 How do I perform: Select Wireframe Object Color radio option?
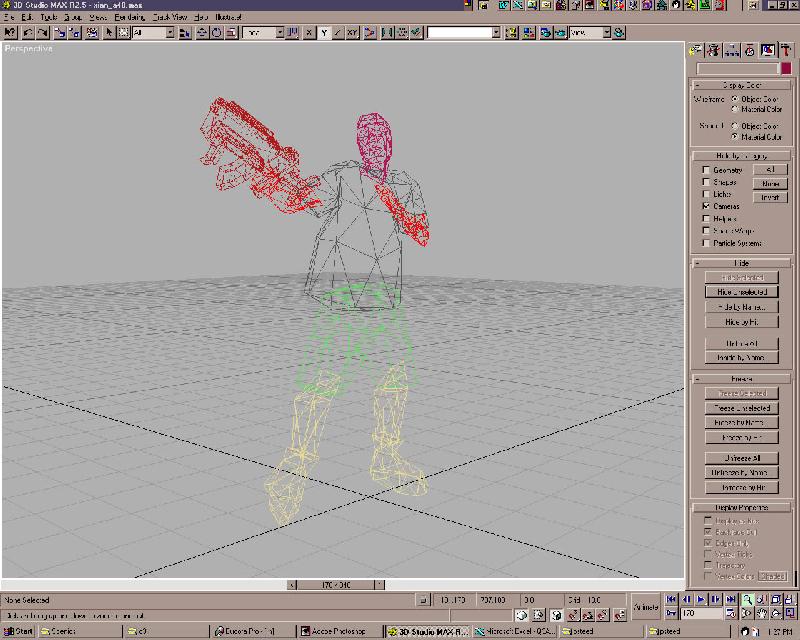[x=736, y=99]
